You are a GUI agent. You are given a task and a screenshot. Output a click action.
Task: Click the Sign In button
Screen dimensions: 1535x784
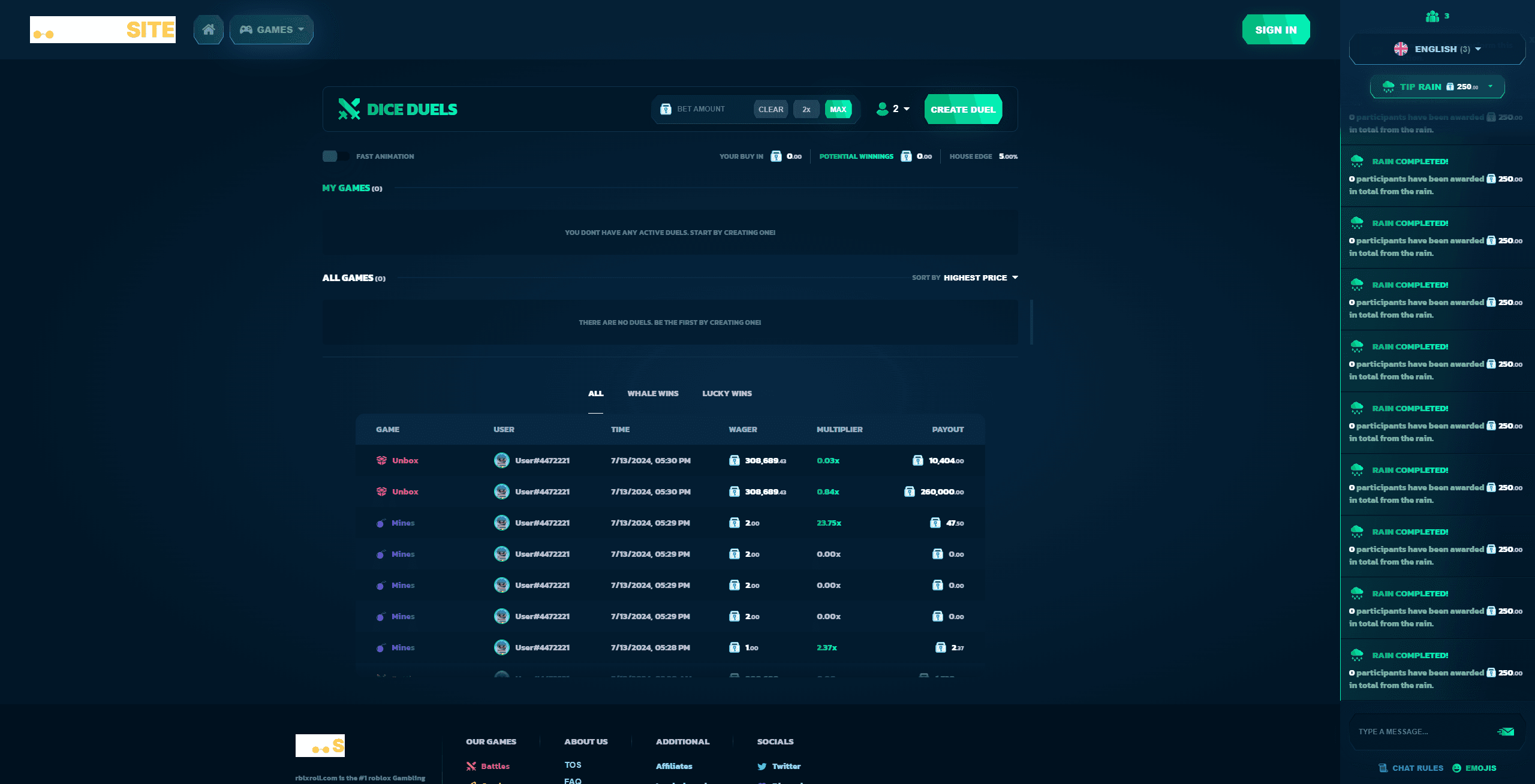[x=1275, y=29]
